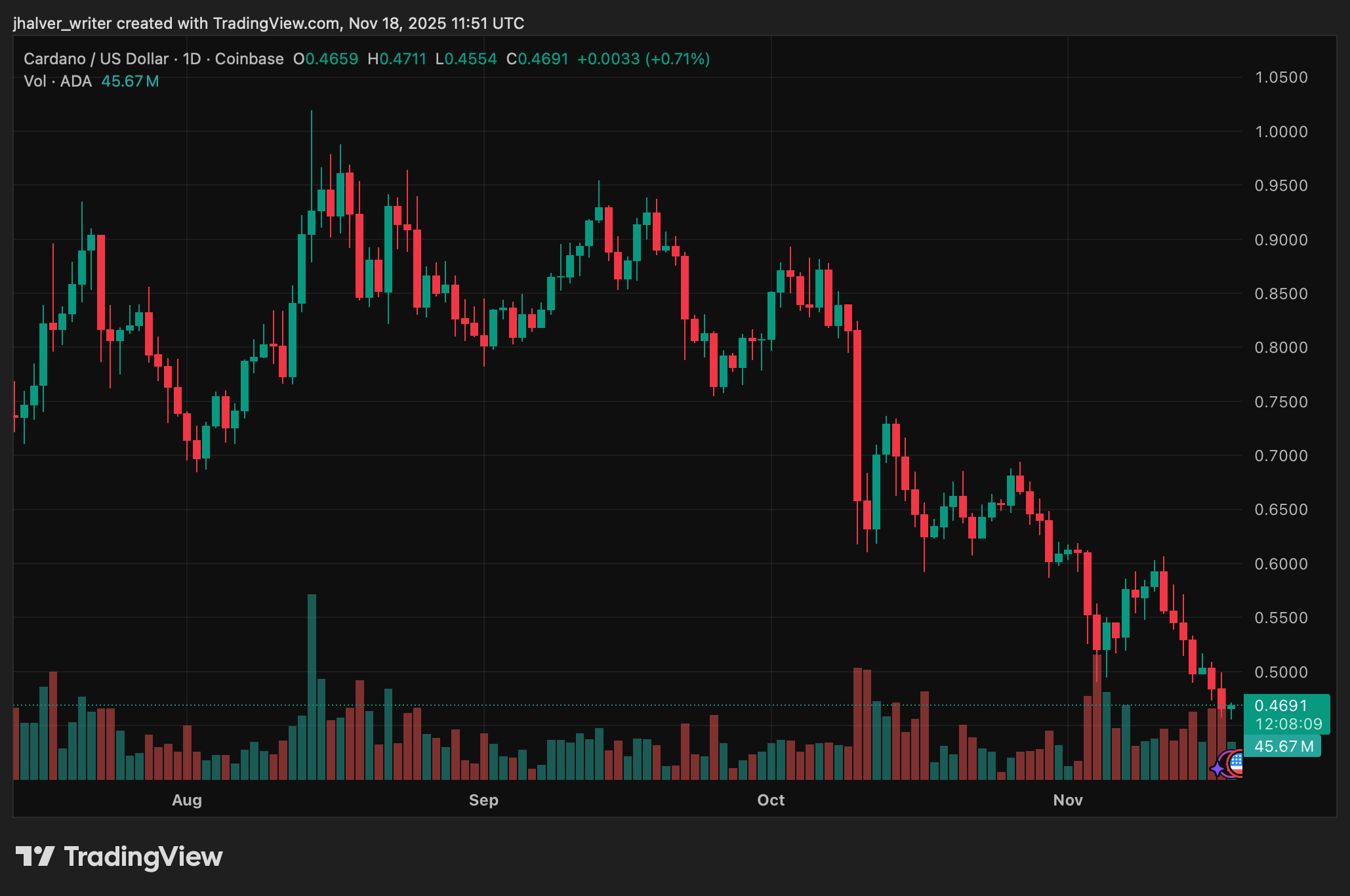Image resolution: width=1350 pixels, height=896 pixels.
Task: Click the Nov label on time axis
Action: click(1068, 800)
